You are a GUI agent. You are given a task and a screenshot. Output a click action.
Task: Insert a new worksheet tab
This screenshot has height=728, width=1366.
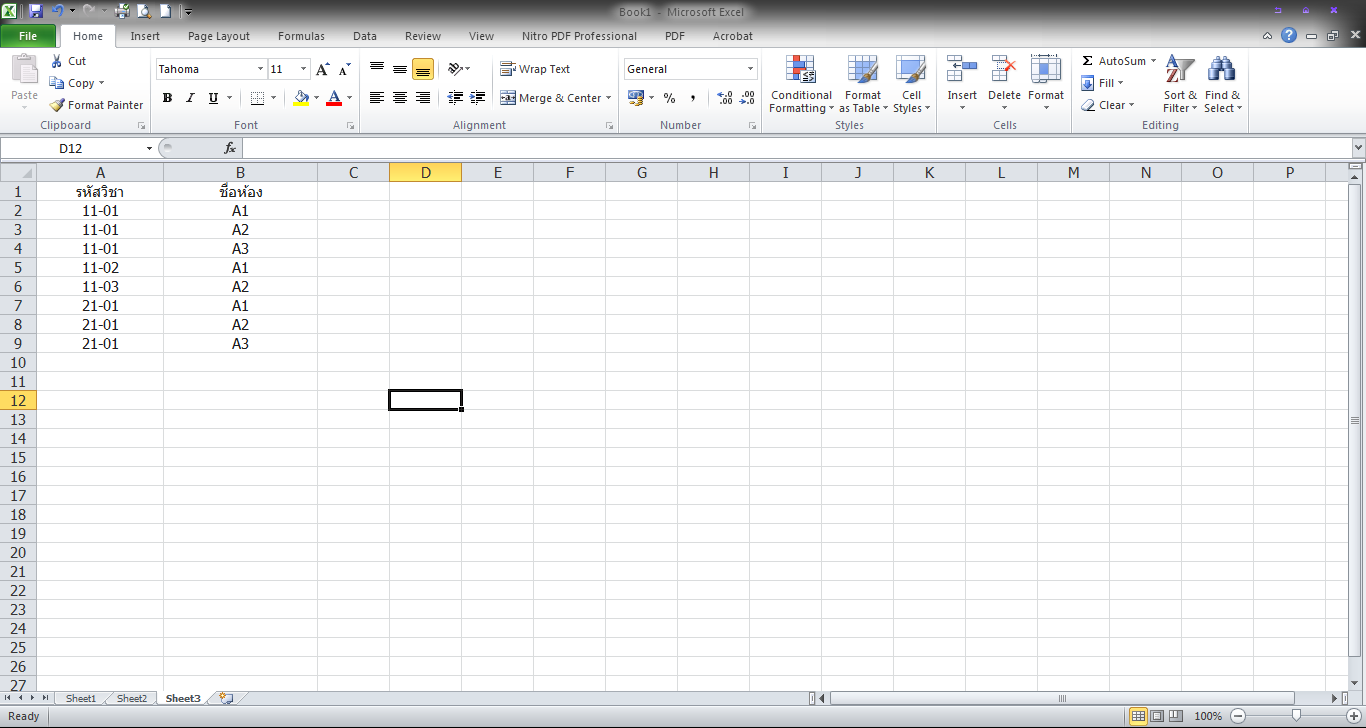(x=226, y=699)
